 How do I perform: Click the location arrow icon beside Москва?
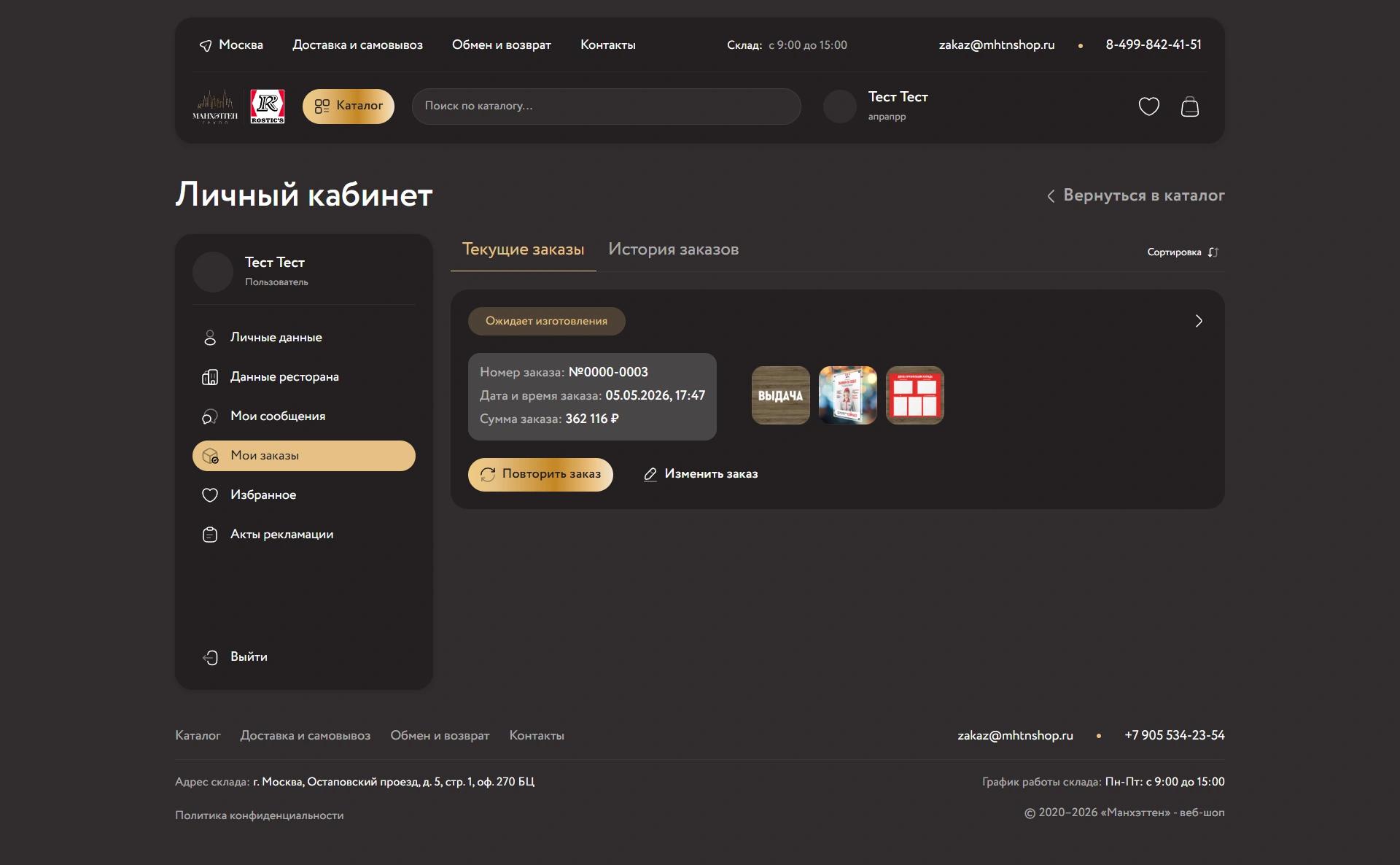(206, 45)
